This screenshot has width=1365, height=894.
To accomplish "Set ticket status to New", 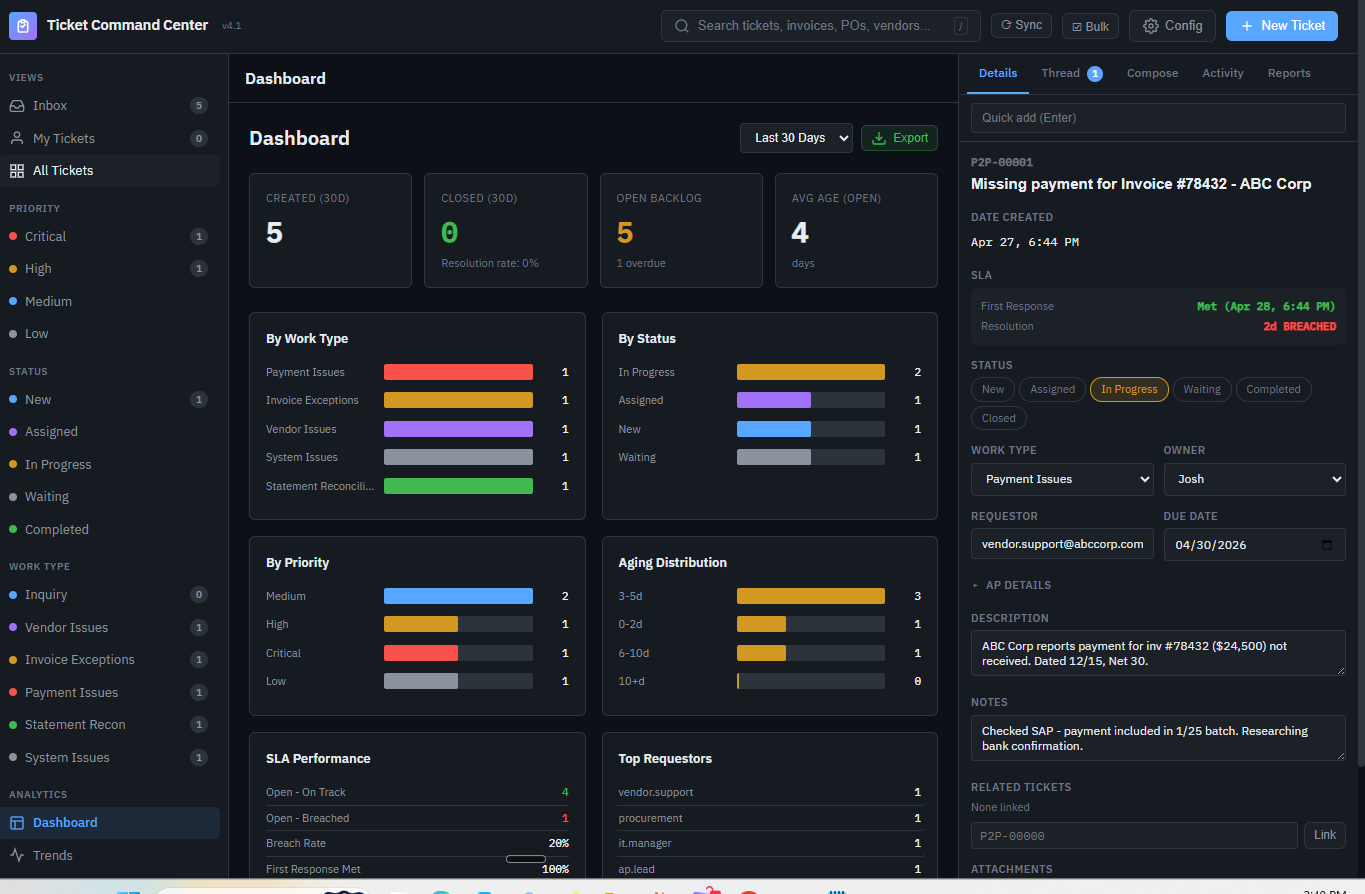I will pyautogui.click(x=993, y=390).
